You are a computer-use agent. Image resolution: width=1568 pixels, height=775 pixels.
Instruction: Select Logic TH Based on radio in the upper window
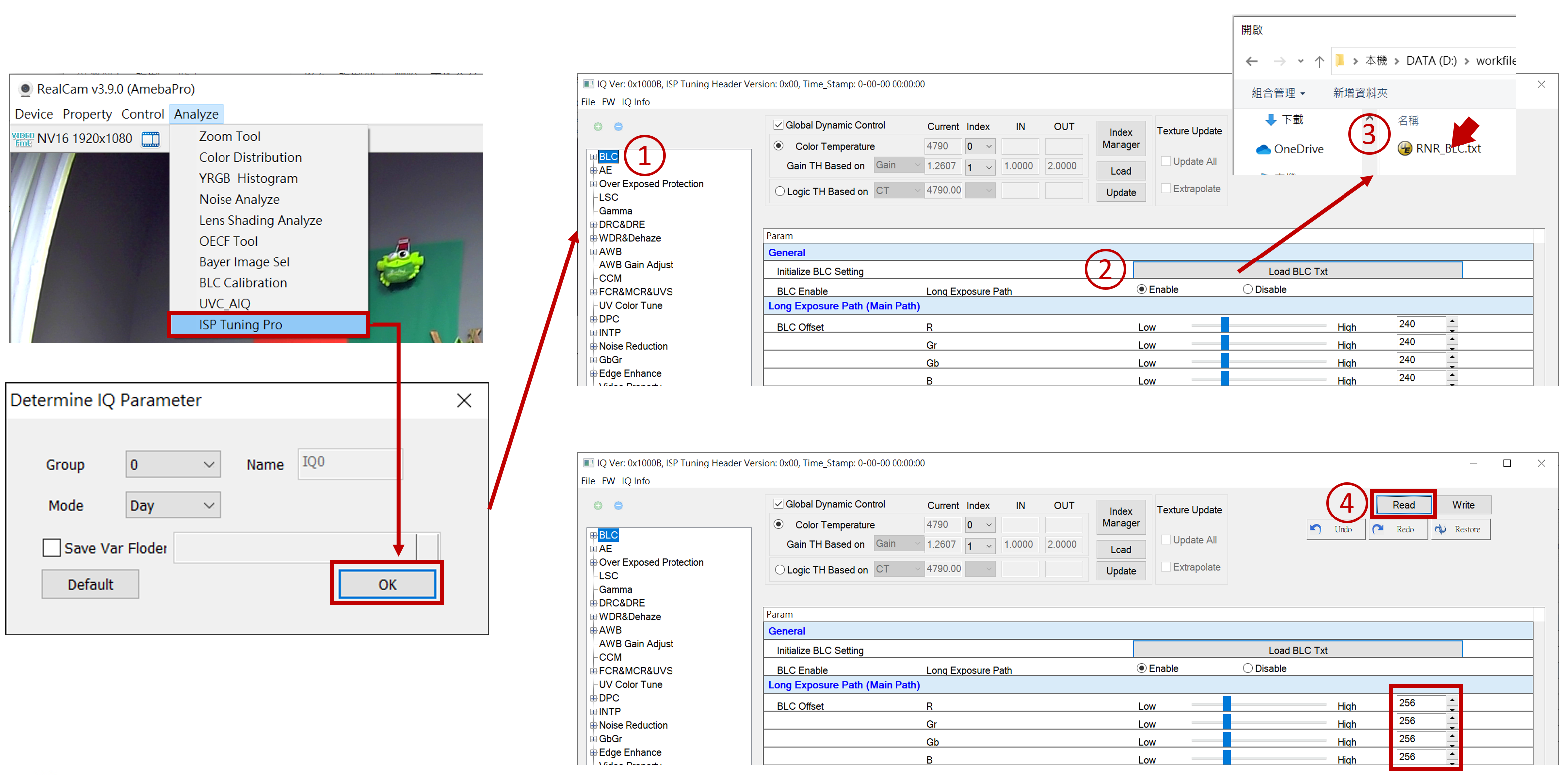point(780,191)
